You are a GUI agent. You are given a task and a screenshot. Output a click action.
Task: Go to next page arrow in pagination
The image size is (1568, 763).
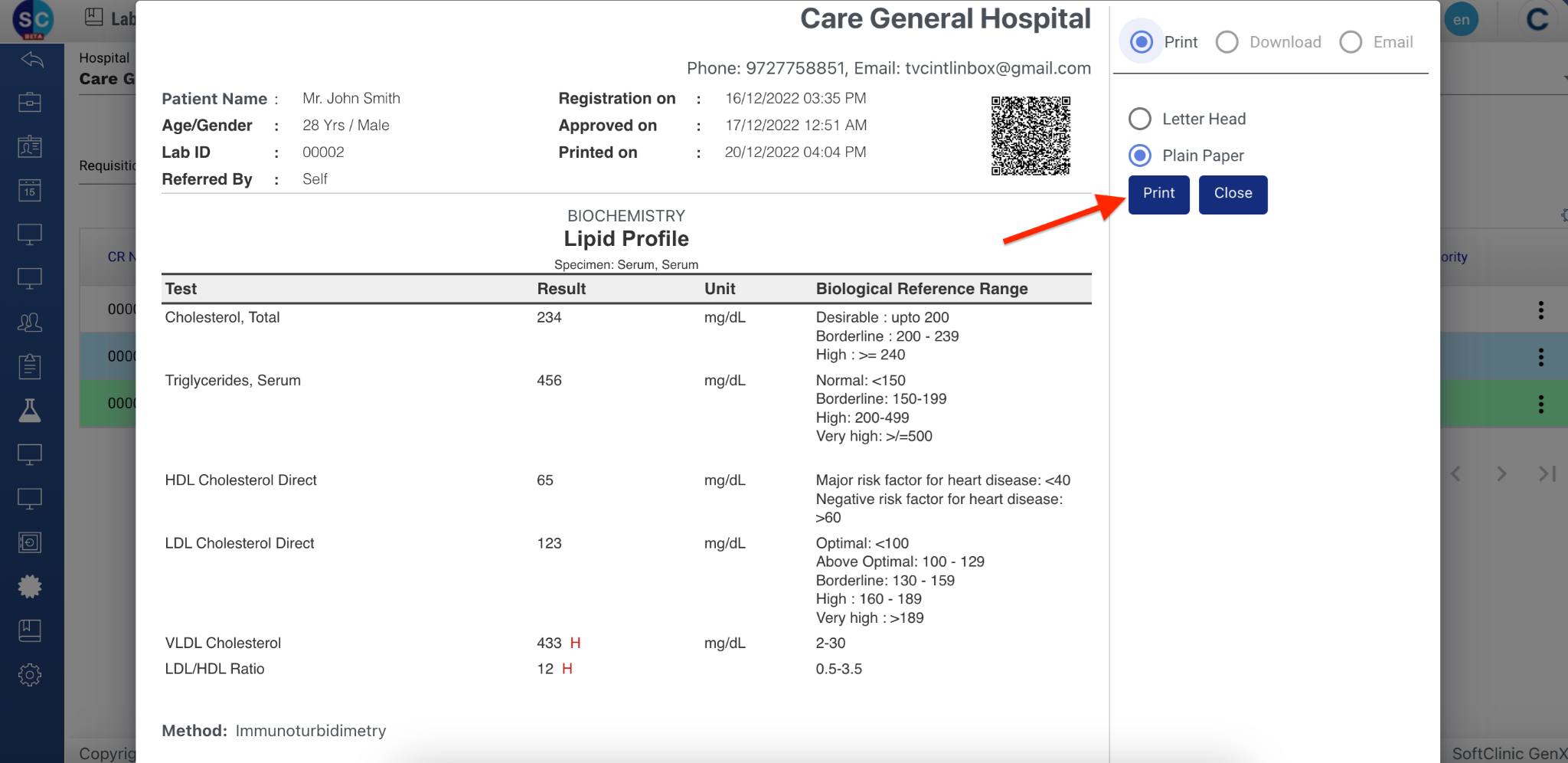click(x=1501, y=474)
